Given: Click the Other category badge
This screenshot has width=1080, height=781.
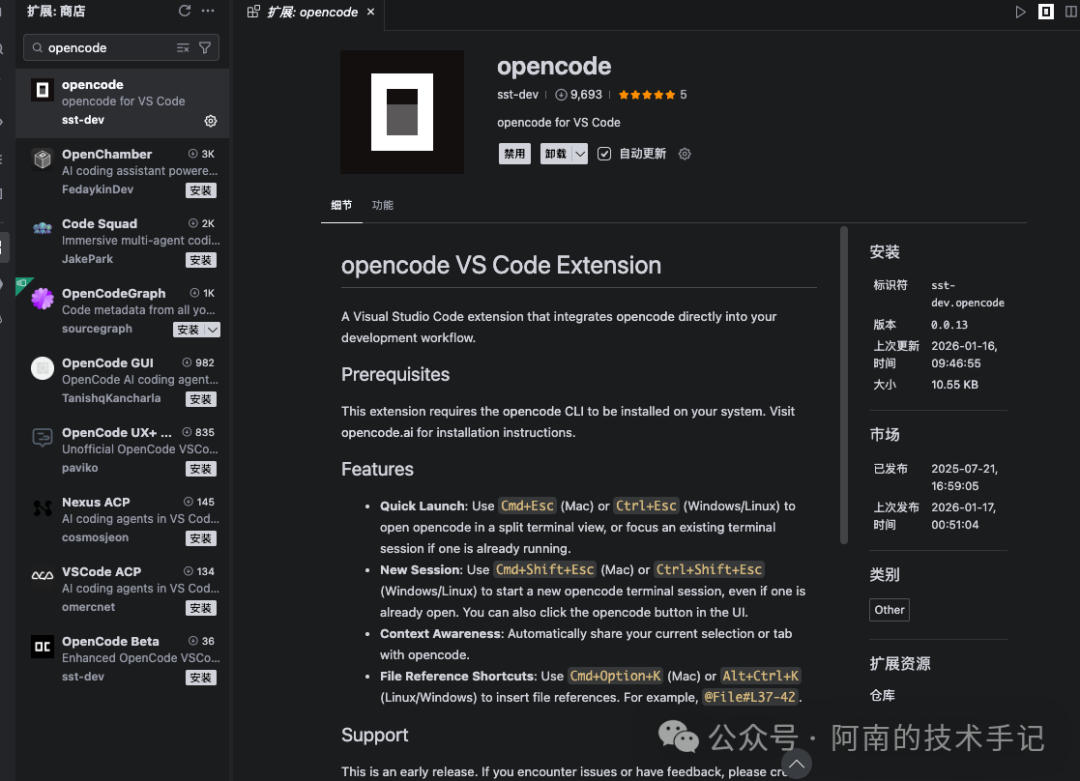Looking at the screenshot, I should point(889,609).
